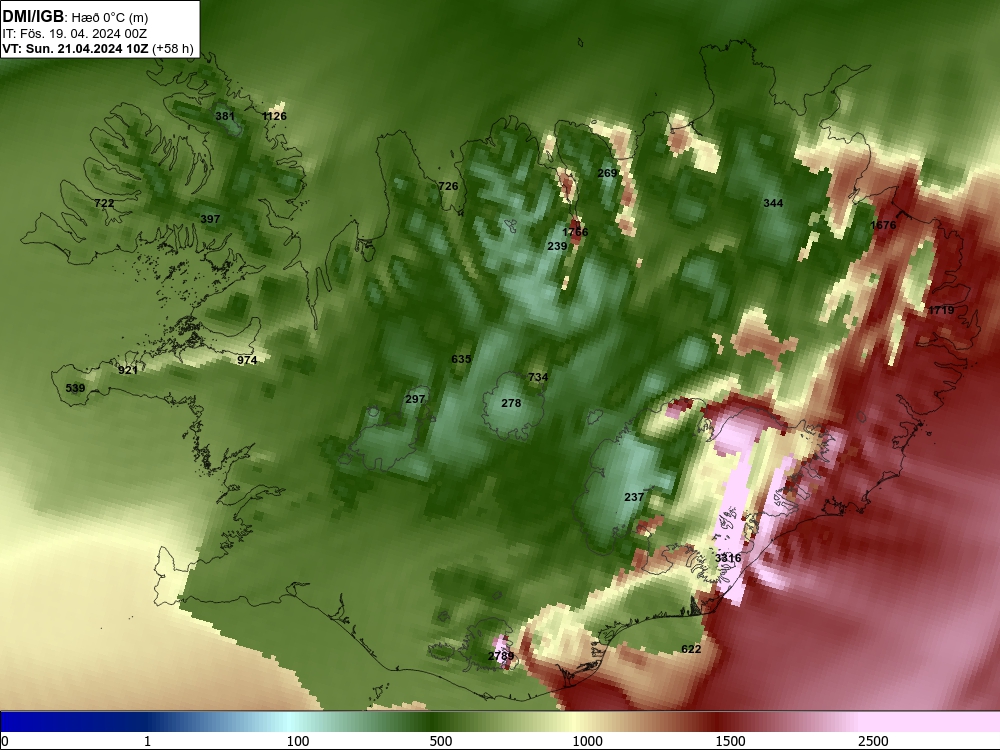This screenshot has width=1000, height=750.
Task: Click the DMI/IGB title label
Action: [33, 17]
